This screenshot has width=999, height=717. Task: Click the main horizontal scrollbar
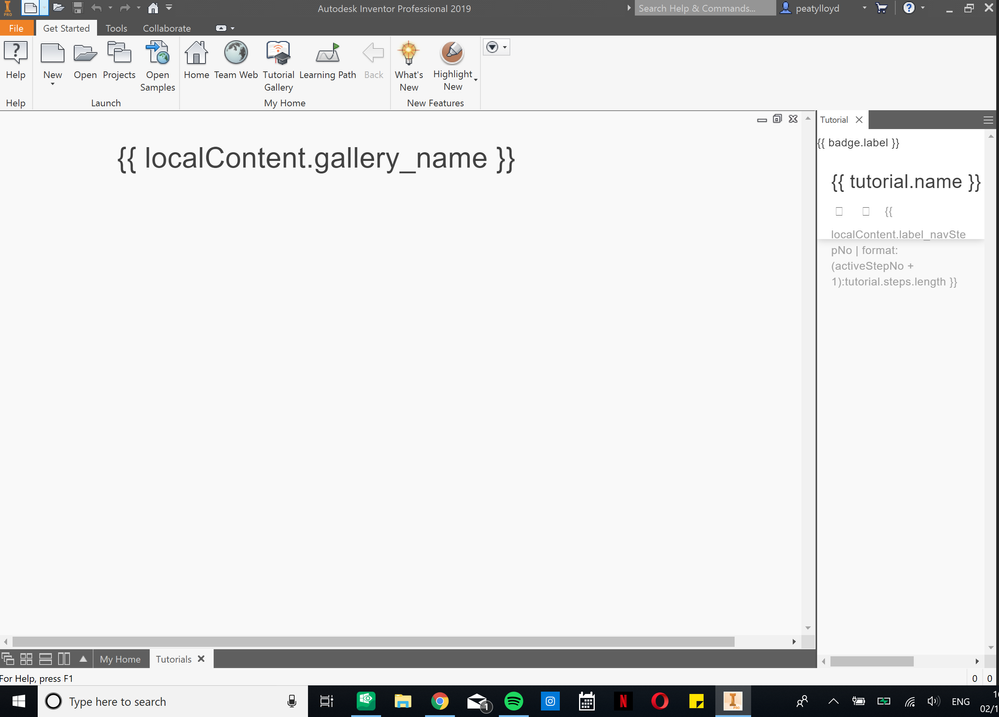(x=373, y=642)
